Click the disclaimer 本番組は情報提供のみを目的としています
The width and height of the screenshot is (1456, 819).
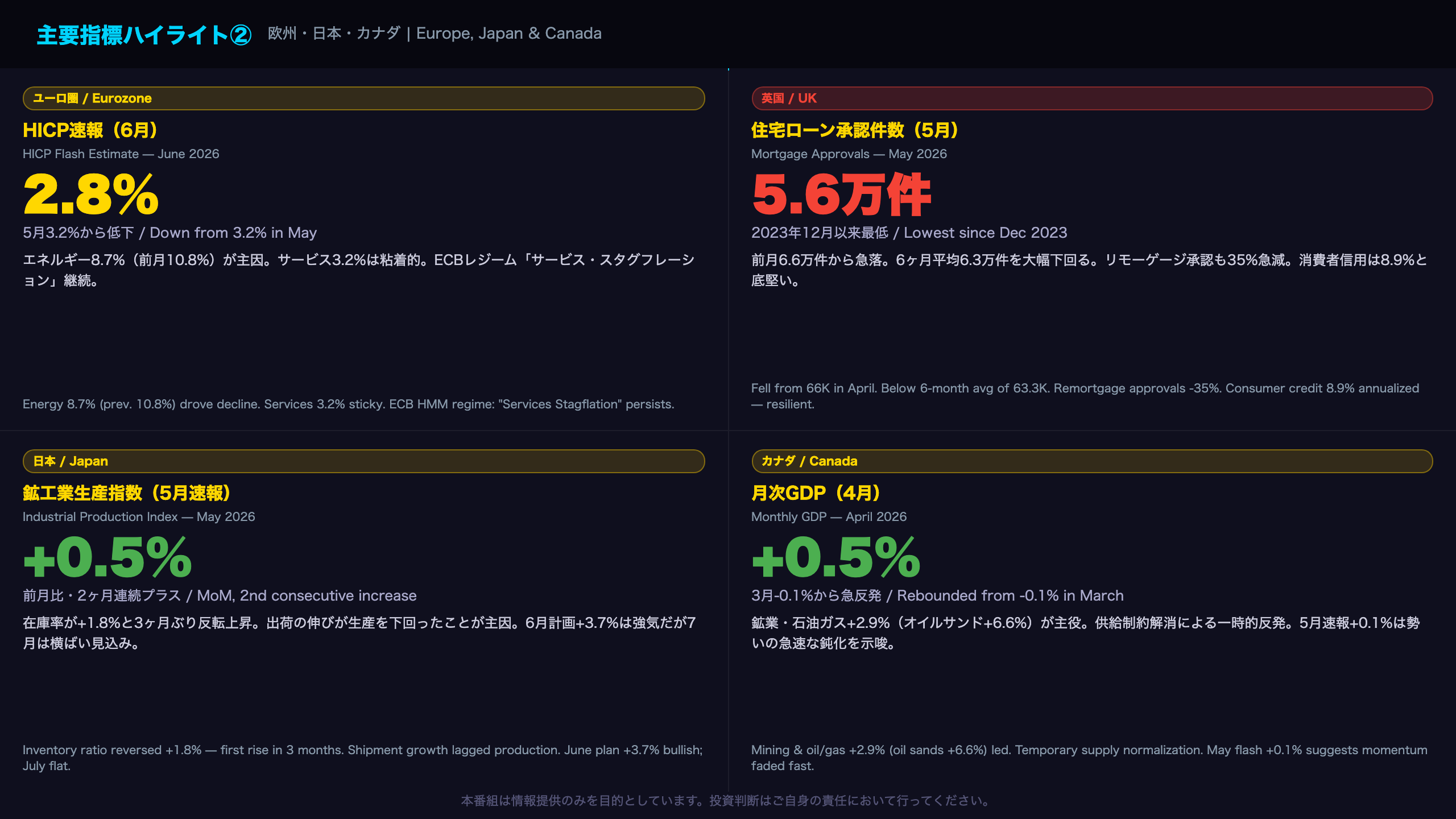[x=727, y=801]
